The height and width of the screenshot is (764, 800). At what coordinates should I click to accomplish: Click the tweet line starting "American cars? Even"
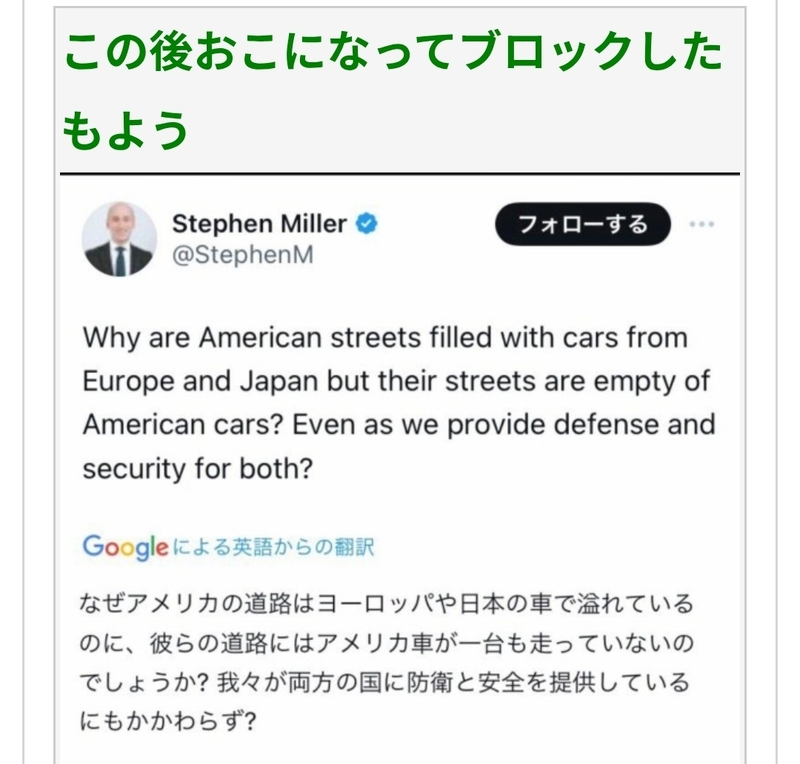pos(398,424)
